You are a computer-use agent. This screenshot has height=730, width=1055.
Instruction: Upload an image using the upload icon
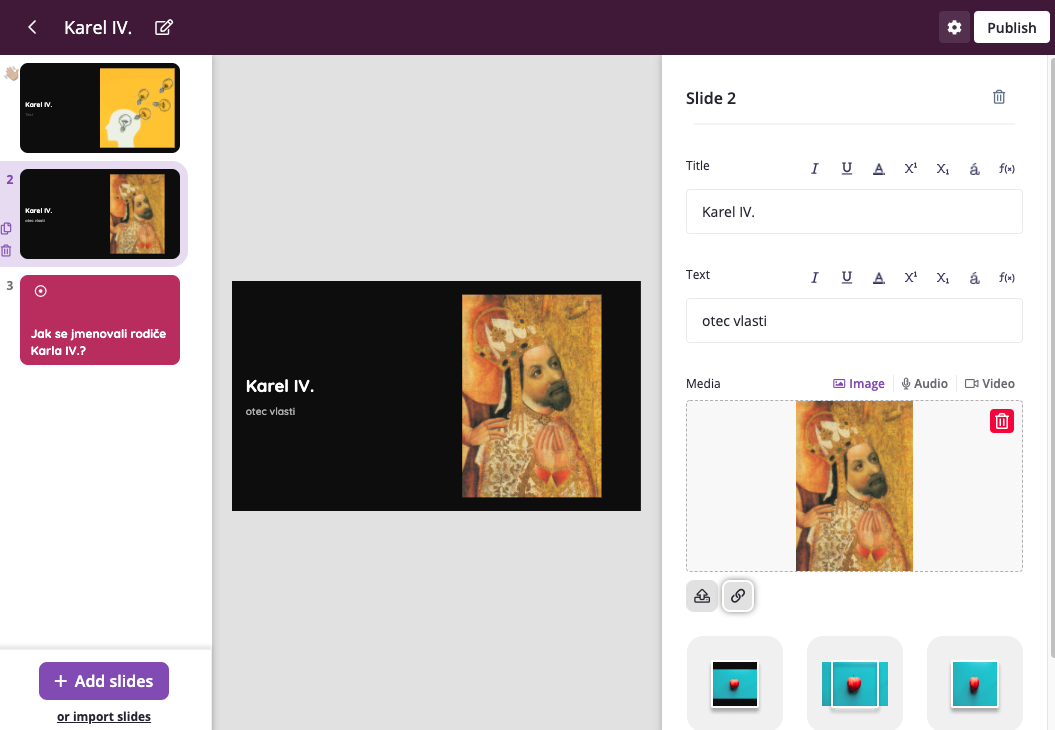tap(702, 596)
